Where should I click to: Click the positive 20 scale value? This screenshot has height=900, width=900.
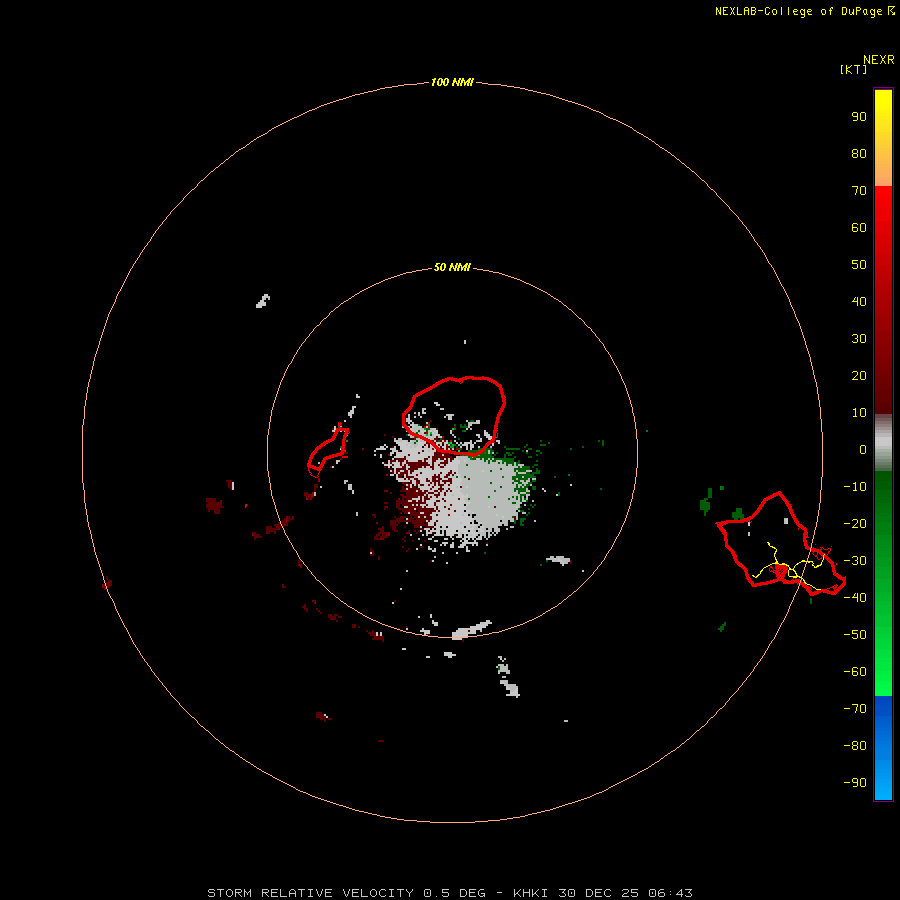click(859, 375)
